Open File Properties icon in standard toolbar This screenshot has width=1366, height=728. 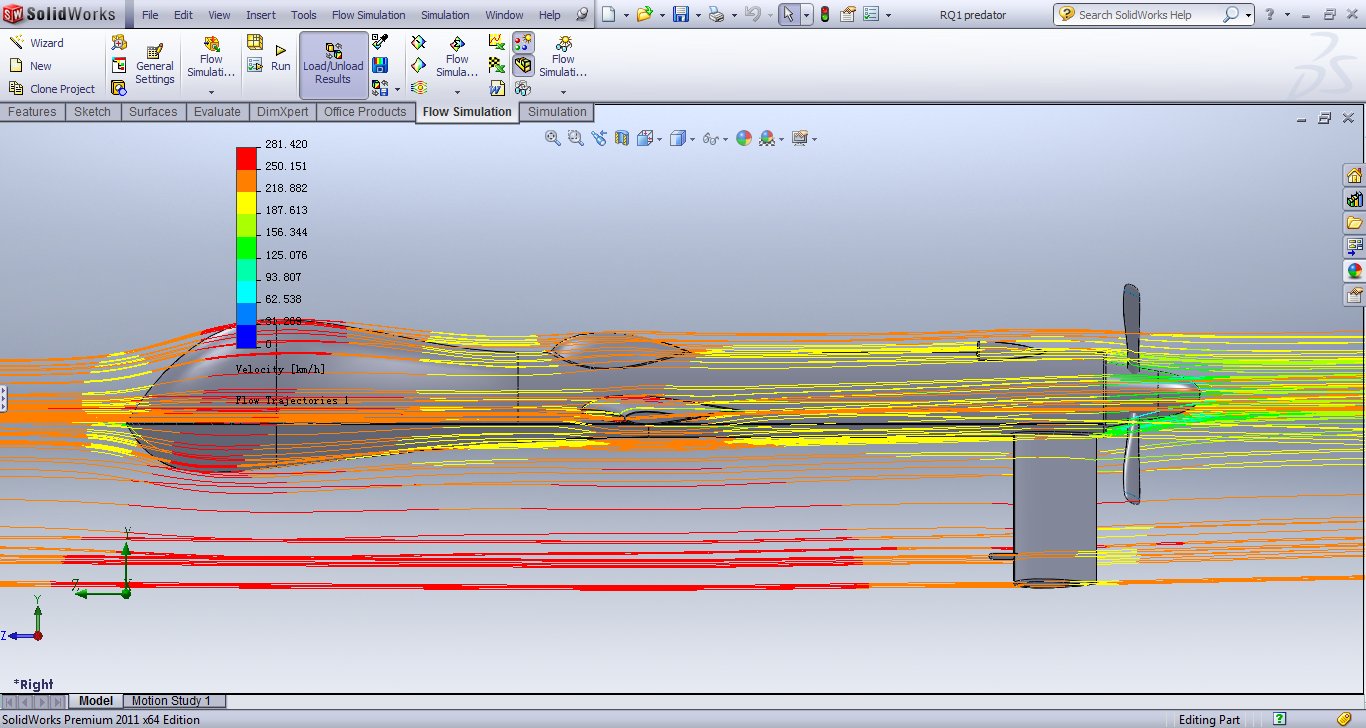tap(848, 14)
